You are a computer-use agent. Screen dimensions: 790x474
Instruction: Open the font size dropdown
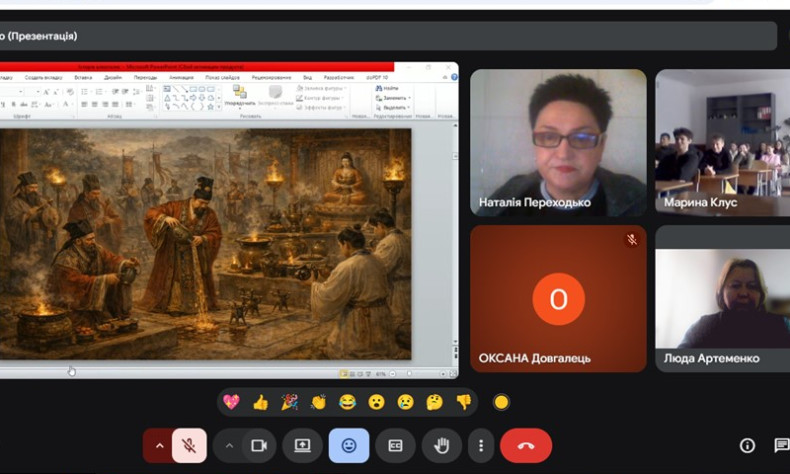coord(37,92)
